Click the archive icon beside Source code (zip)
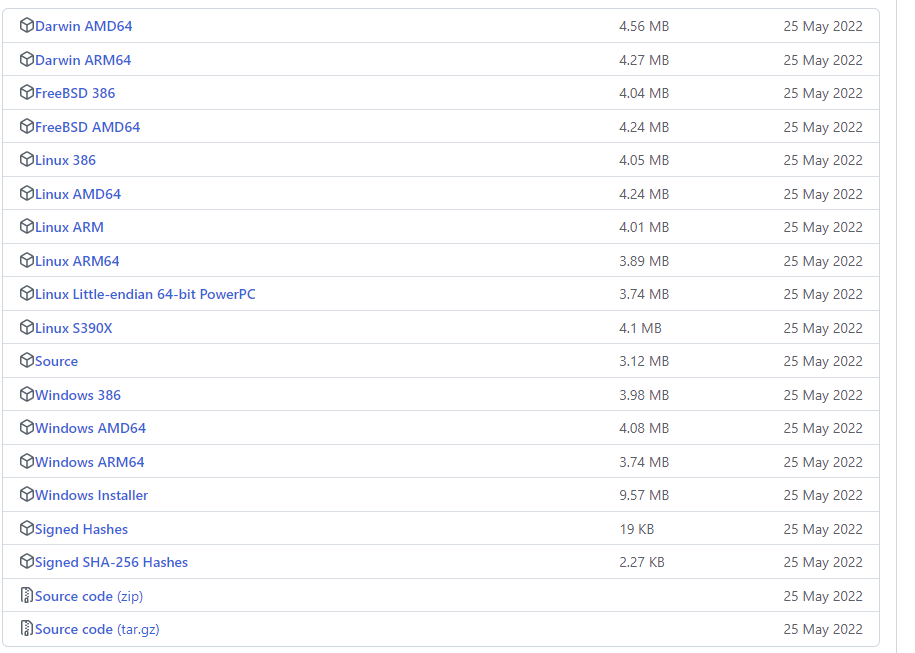The width and height of the screenshot is (915, 653). pos(25,595)
